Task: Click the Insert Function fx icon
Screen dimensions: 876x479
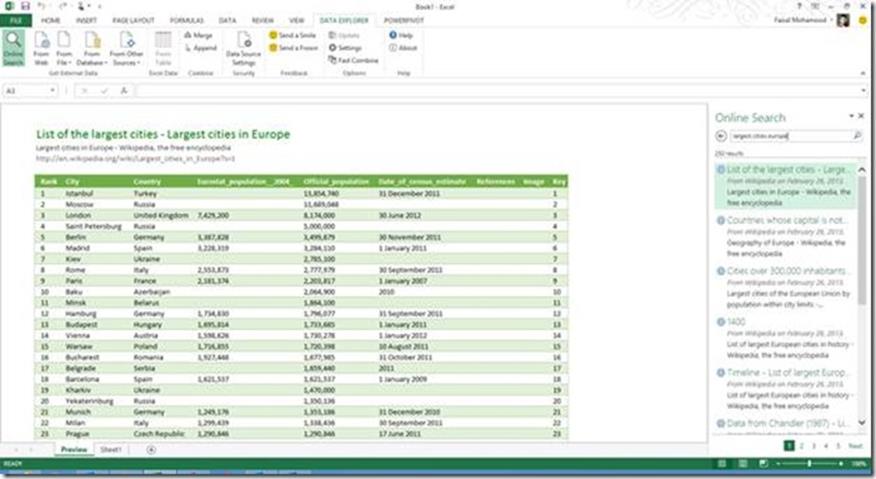Action: pyautogui.click(x=124, y=91)
